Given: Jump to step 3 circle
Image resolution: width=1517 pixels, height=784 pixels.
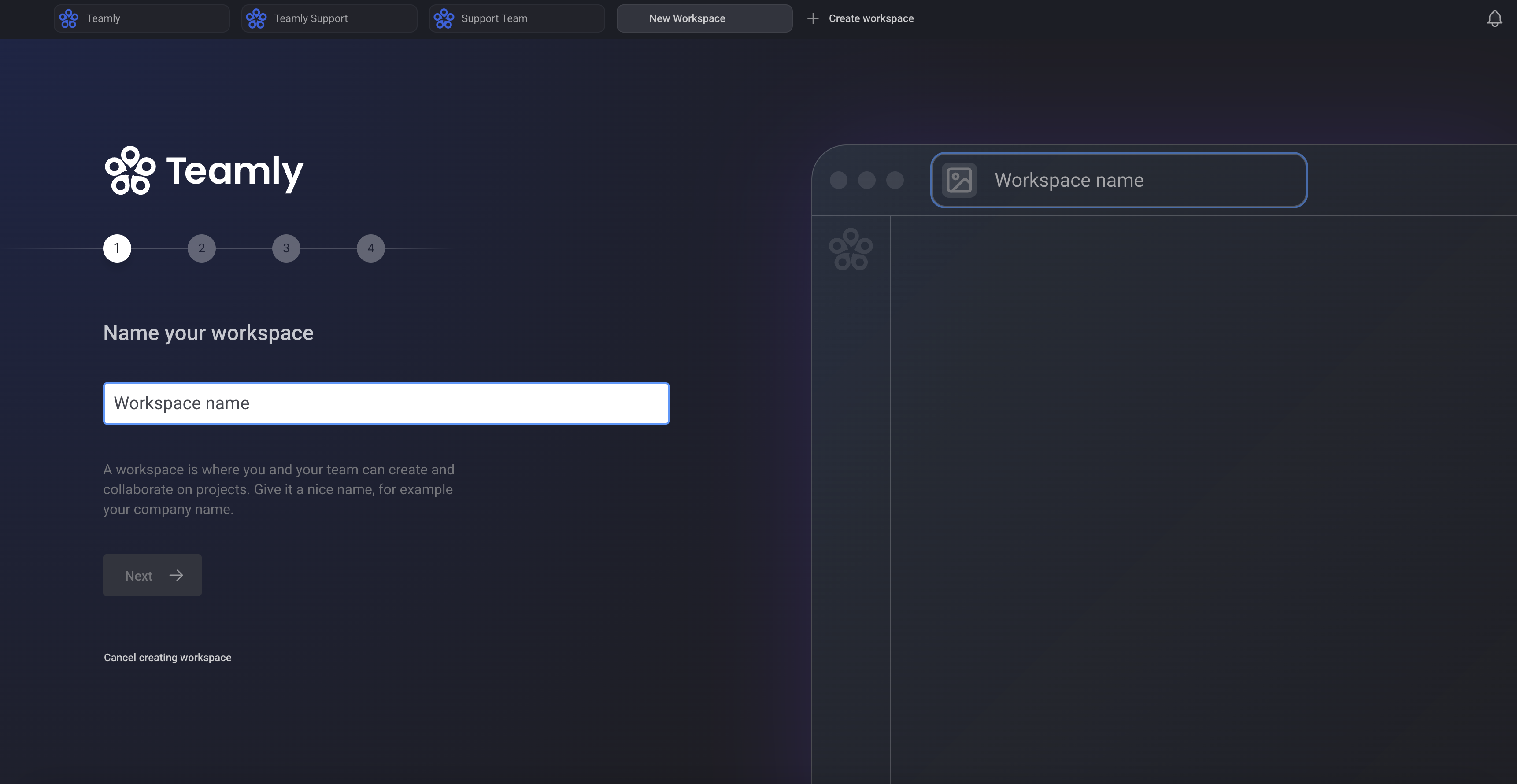Looking at the screenshot, I should coord(286,248).
